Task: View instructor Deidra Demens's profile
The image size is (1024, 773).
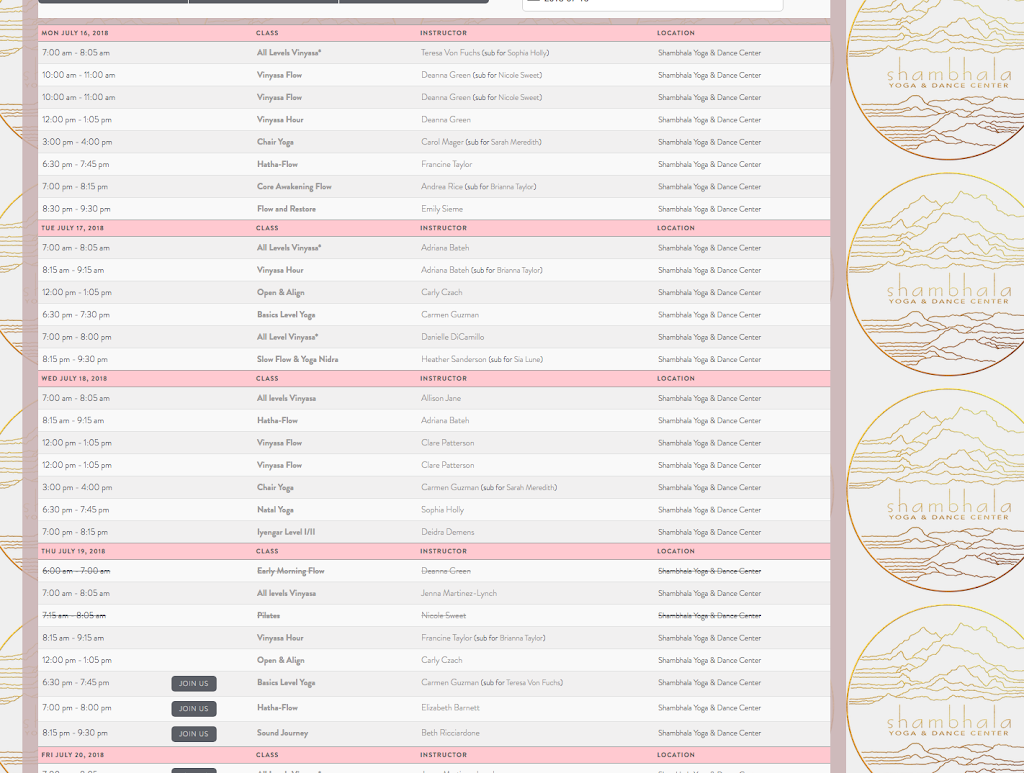Action: click(447, 532)
